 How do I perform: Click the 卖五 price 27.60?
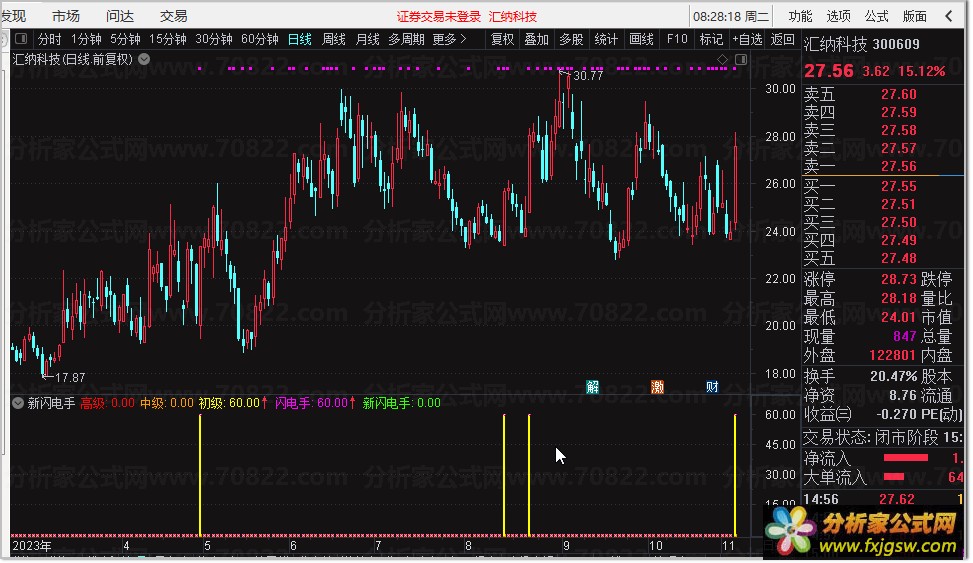pos(899,94)
